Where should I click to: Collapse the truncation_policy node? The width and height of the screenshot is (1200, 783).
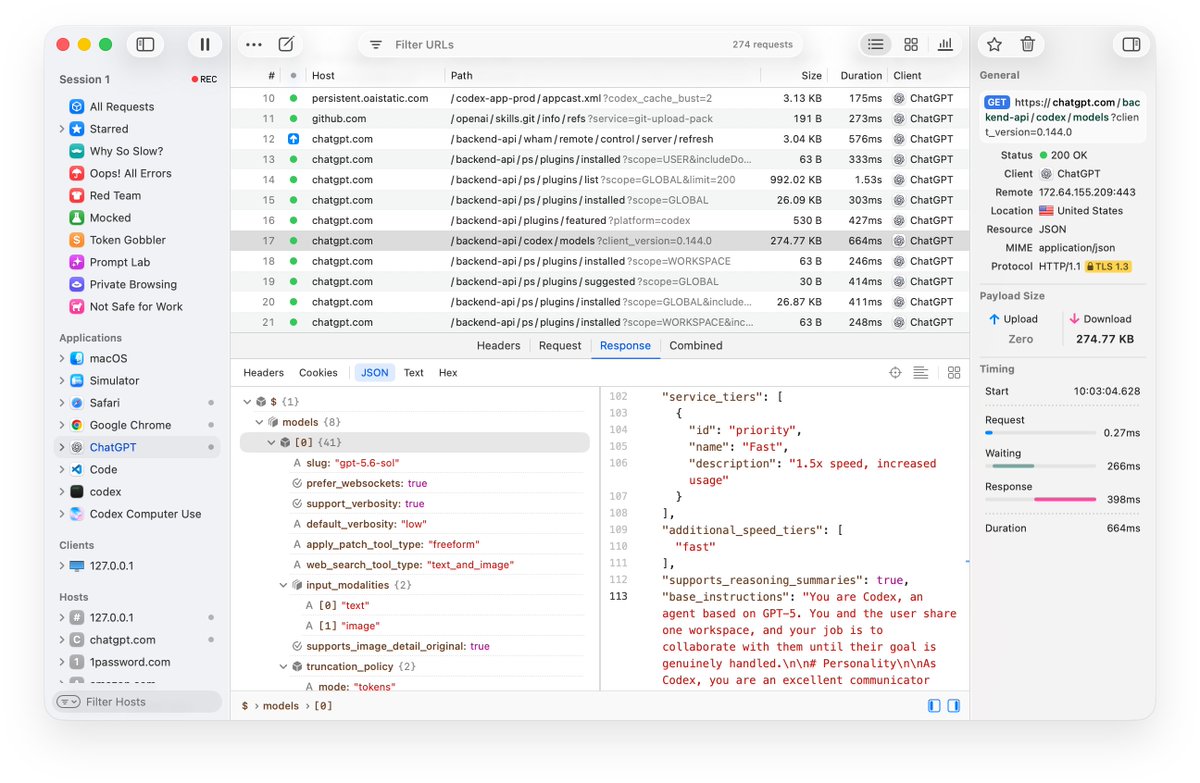284,667
